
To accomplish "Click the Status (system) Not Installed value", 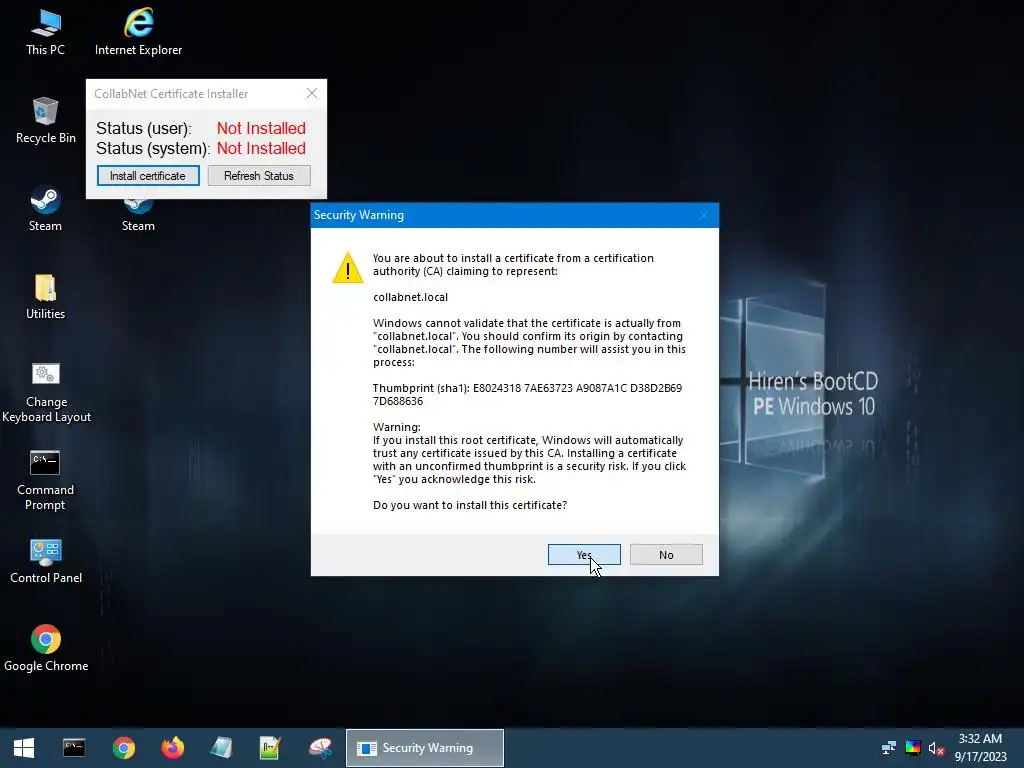I will pos(261,148).
